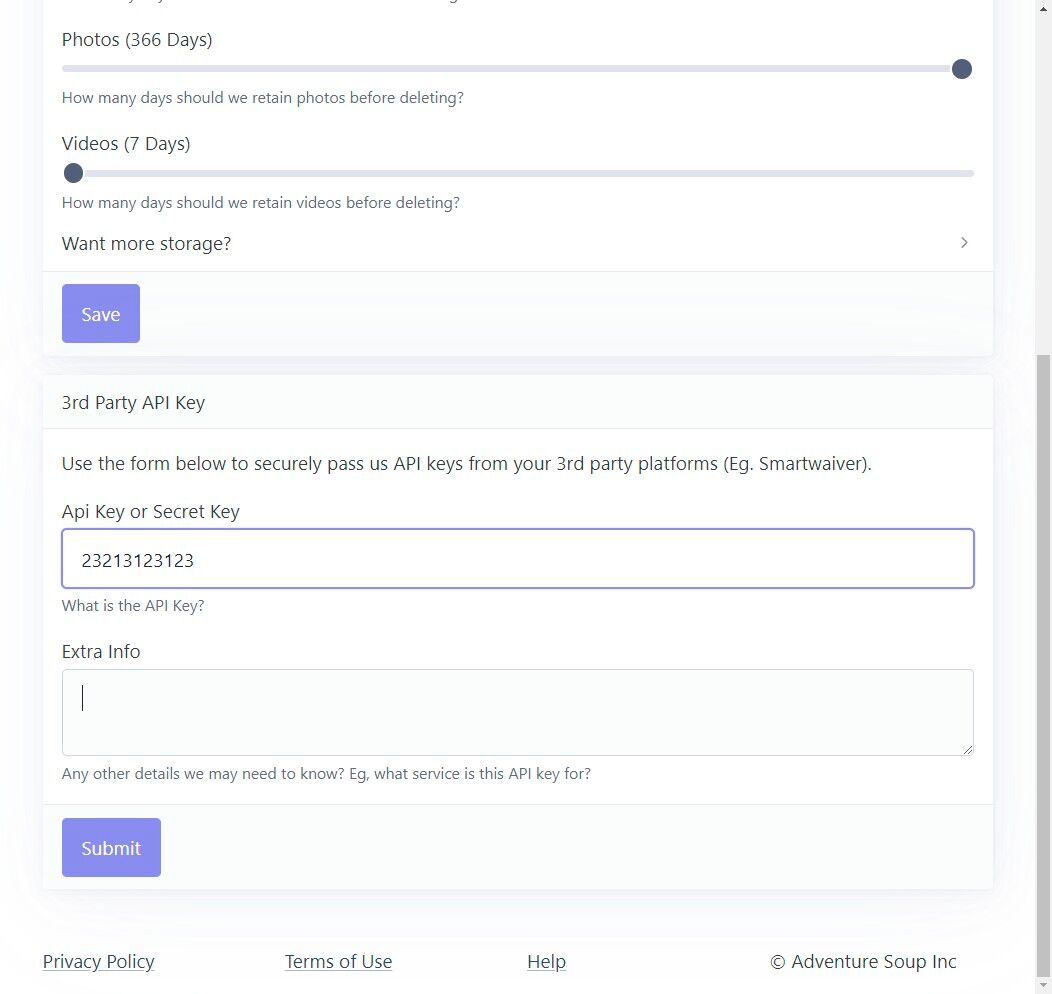Click the Api Key or Secret Key label
This screenshot has width=1052, height=994.
tap(151, 512)
